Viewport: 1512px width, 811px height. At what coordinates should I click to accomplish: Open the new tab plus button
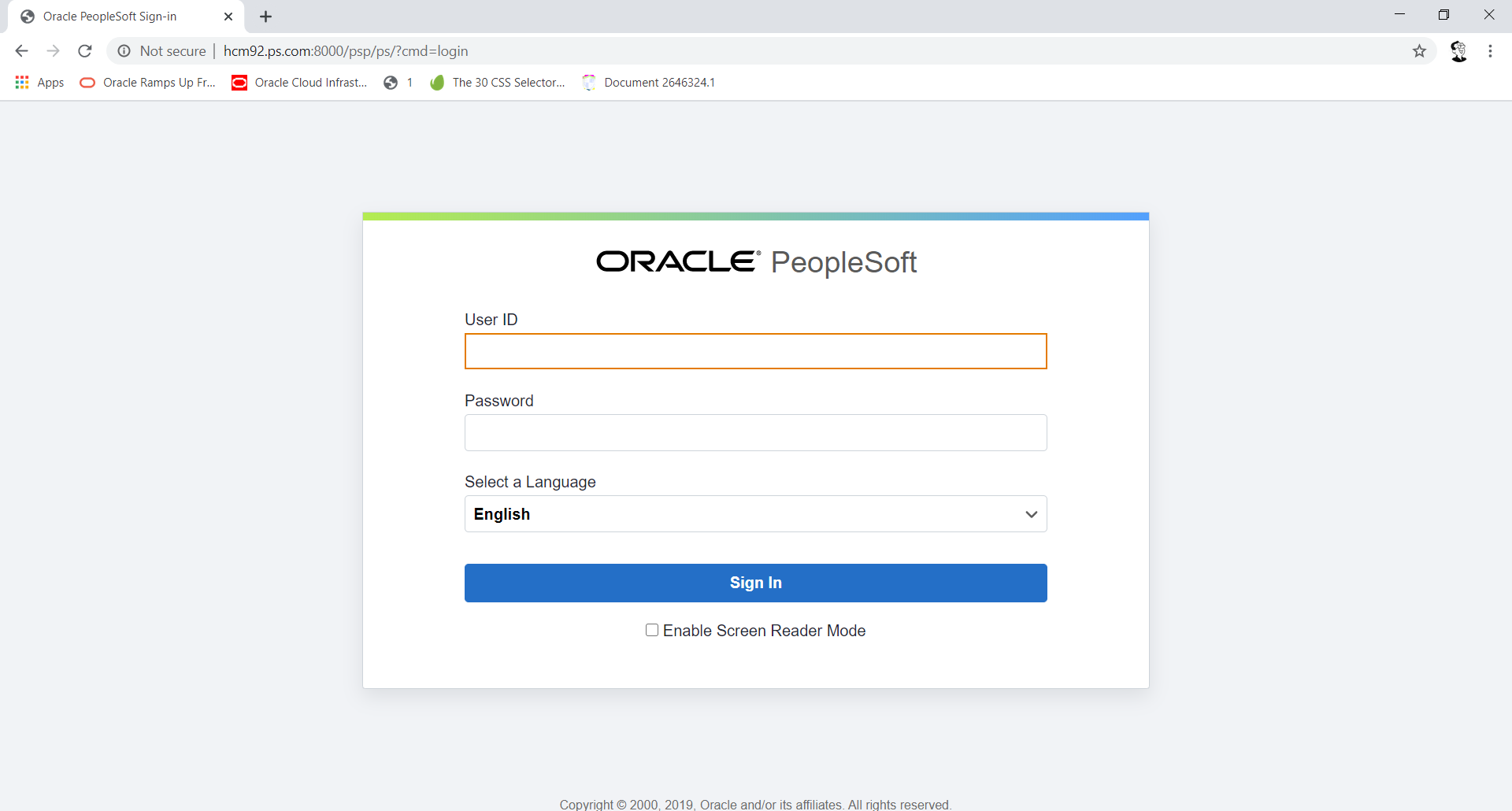click(266, 17)
